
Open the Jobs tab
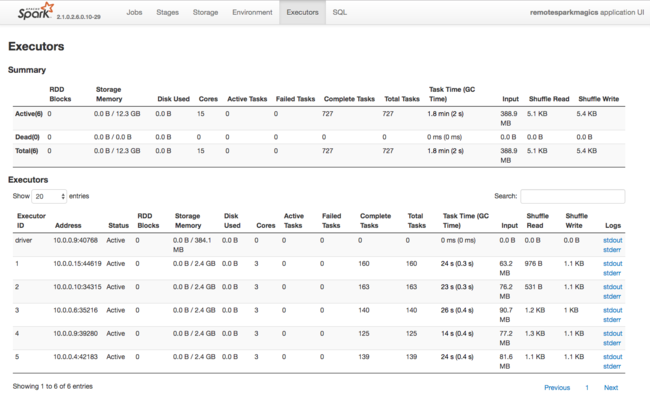click(x=132, y=13)
